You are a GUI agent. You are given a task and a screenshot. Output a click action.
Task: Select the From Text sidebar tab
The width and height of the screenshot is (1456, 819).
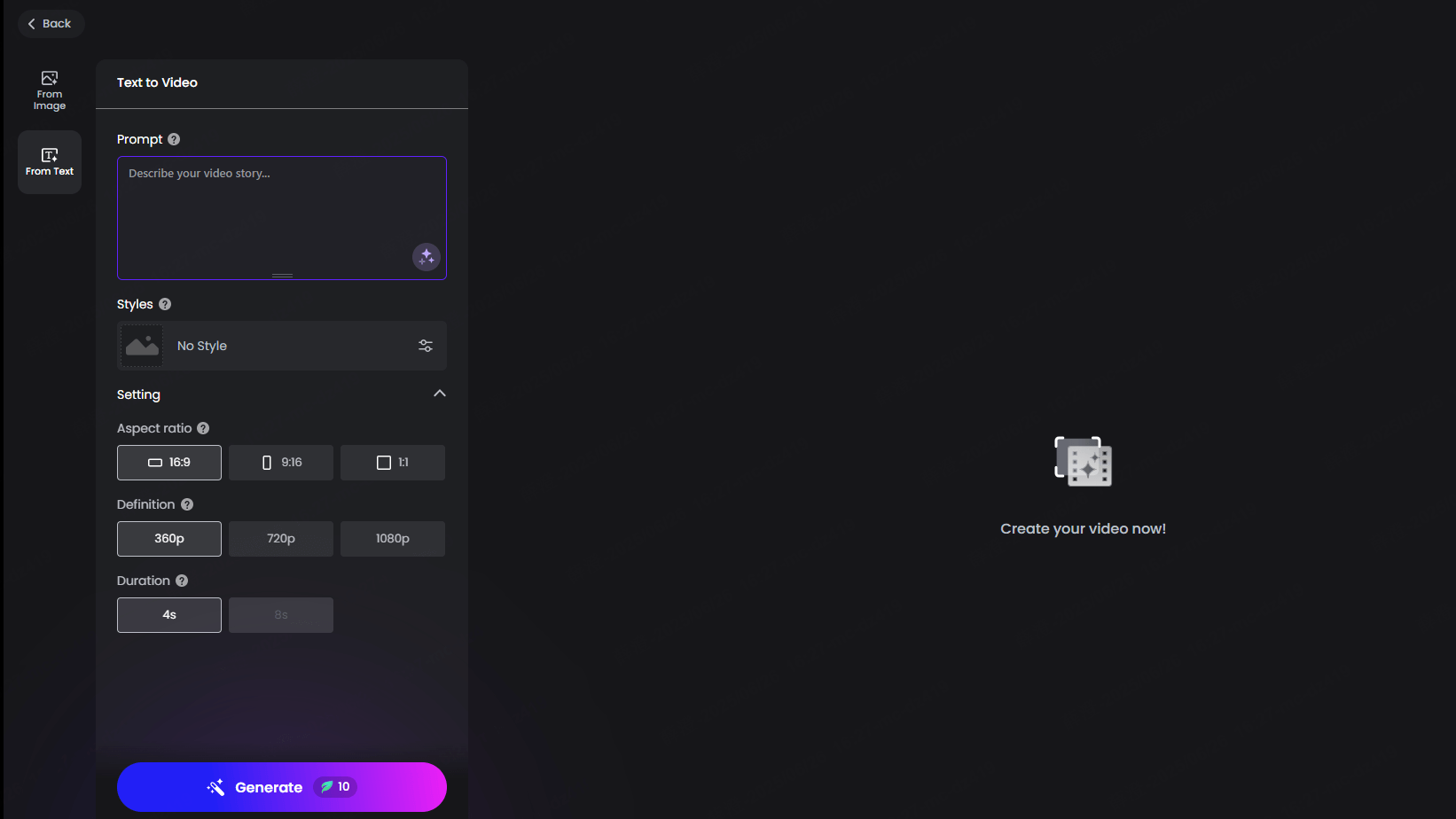(x=50, y=162)
